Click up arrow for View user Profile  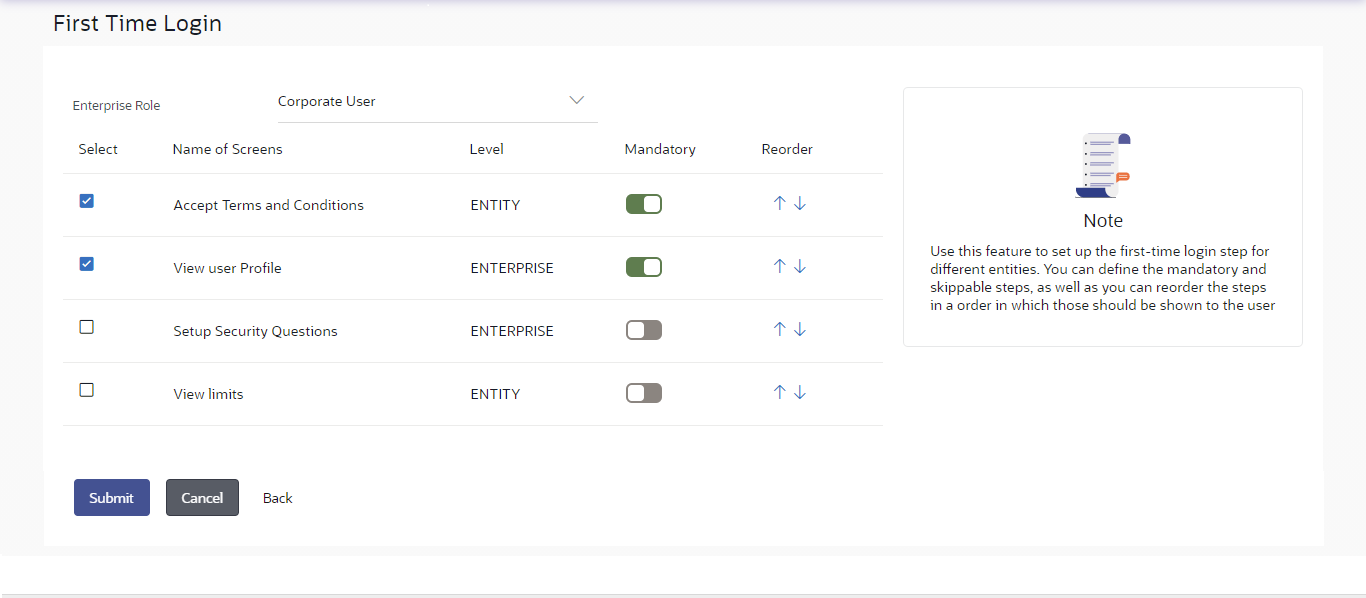point(780,266)
